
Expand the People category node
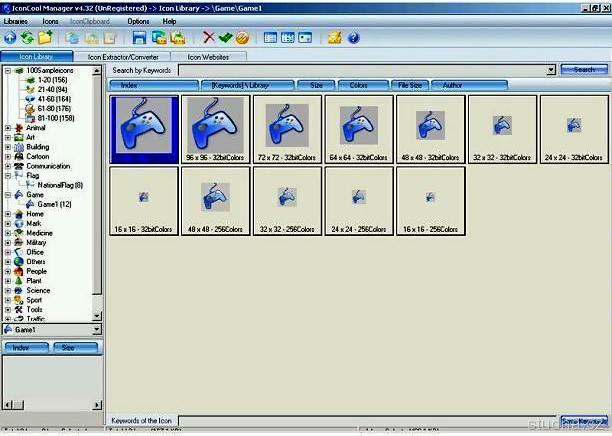[7, 271]
